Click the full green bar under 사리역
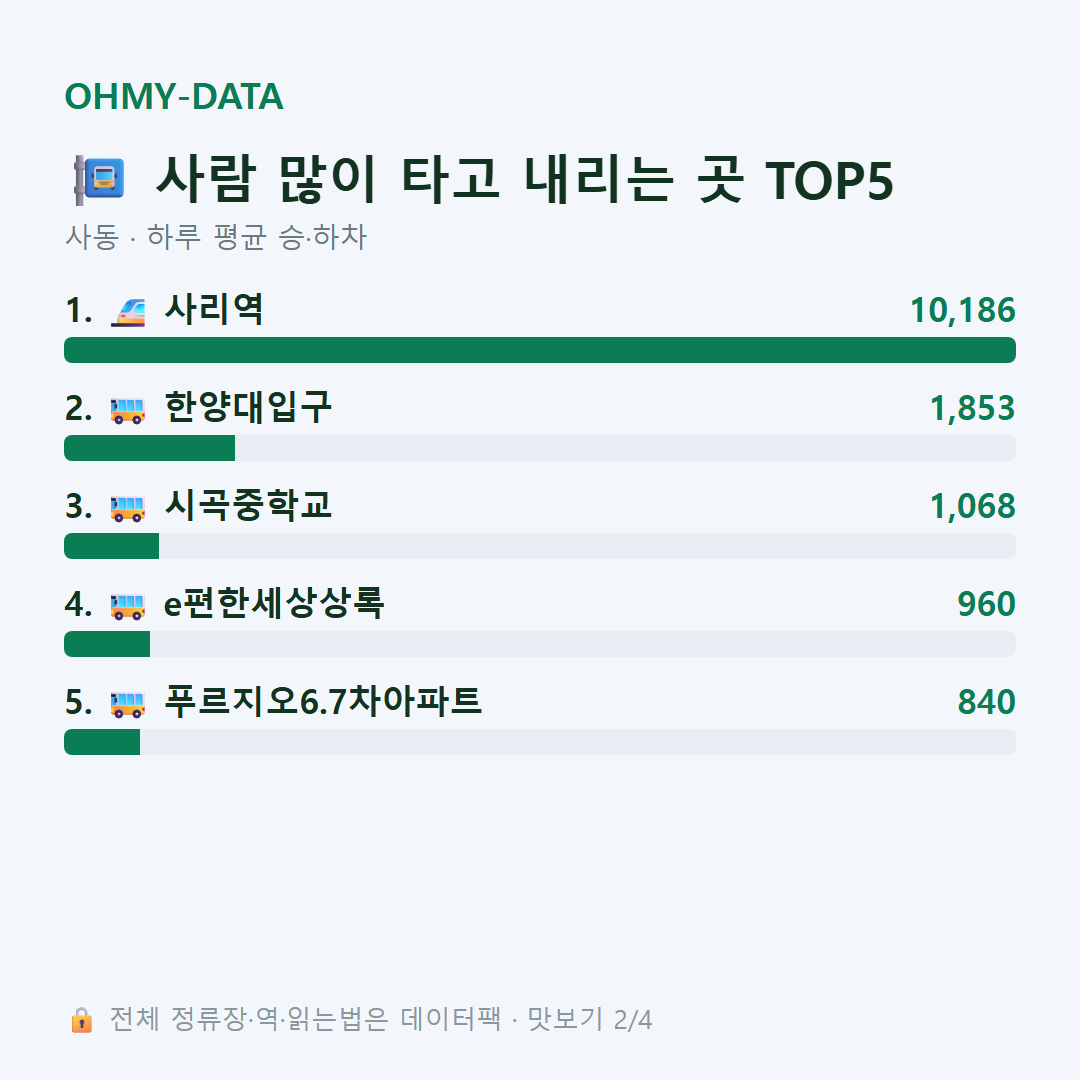The height and width of the screenshot is (1080, 1080). click(540, 350)
